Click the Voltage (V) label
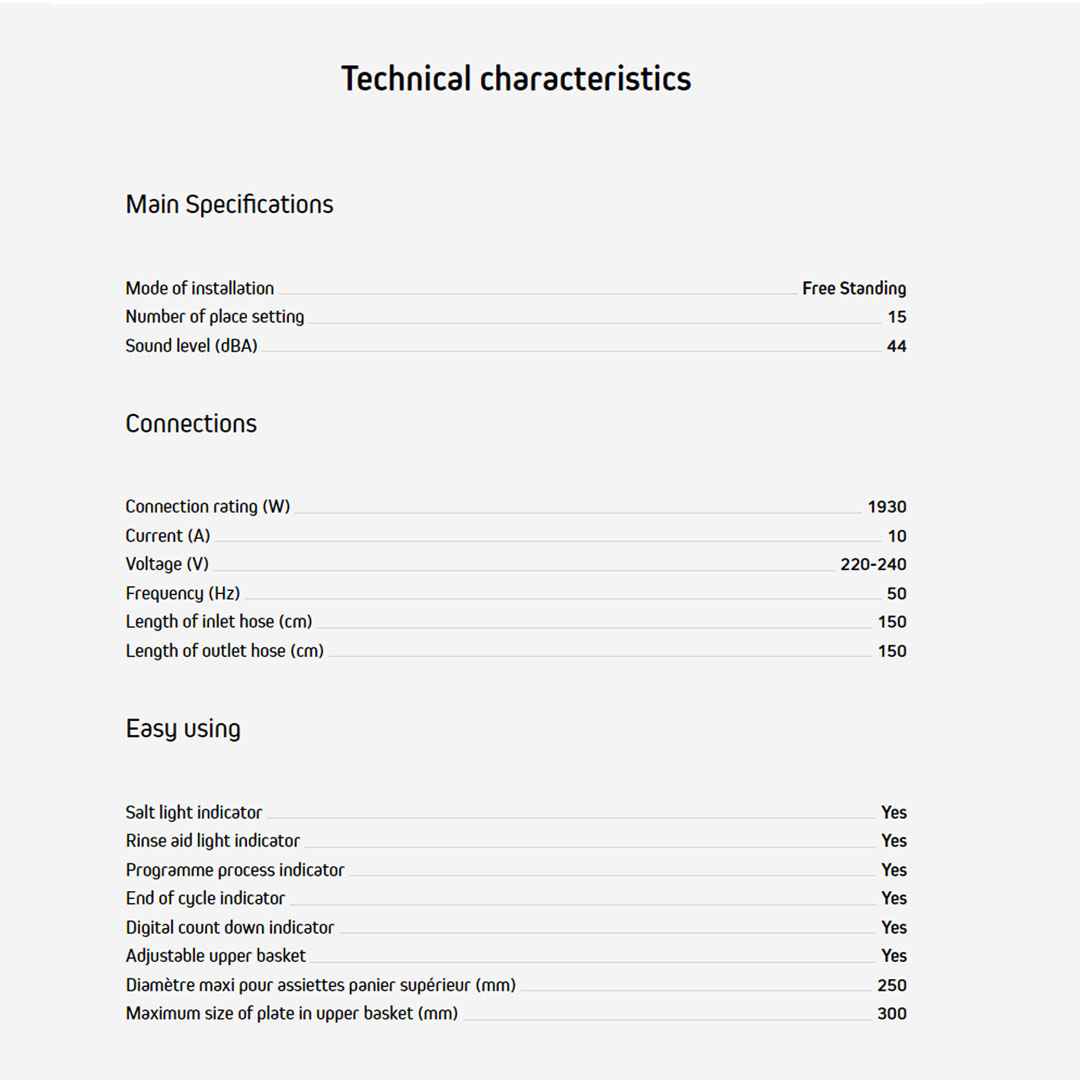 [167, 564]
